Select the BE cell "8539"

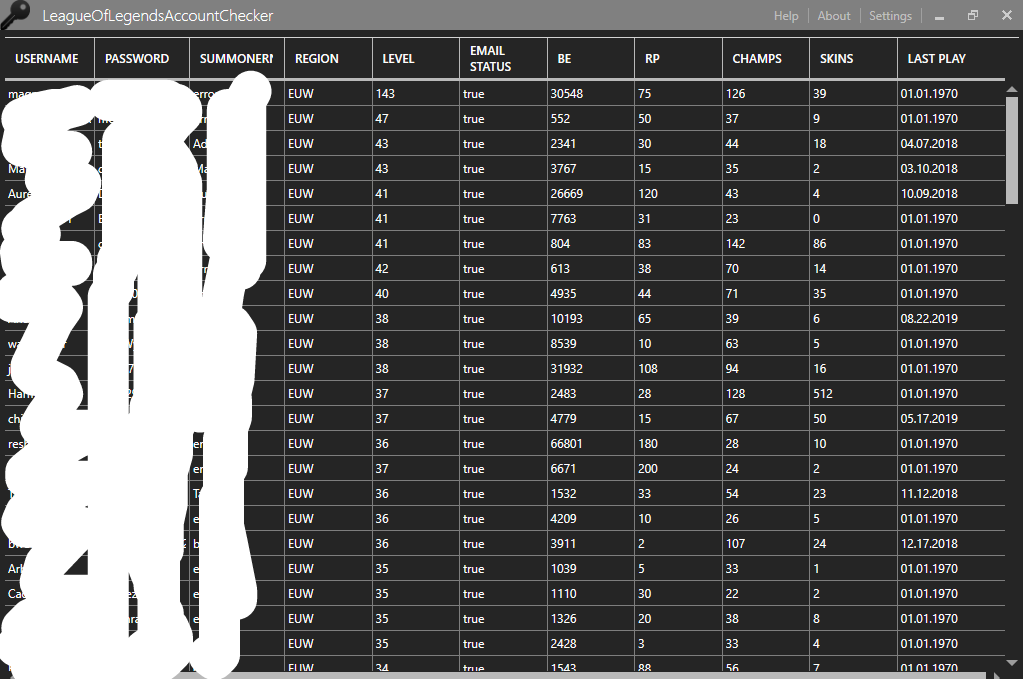(591, 344)
